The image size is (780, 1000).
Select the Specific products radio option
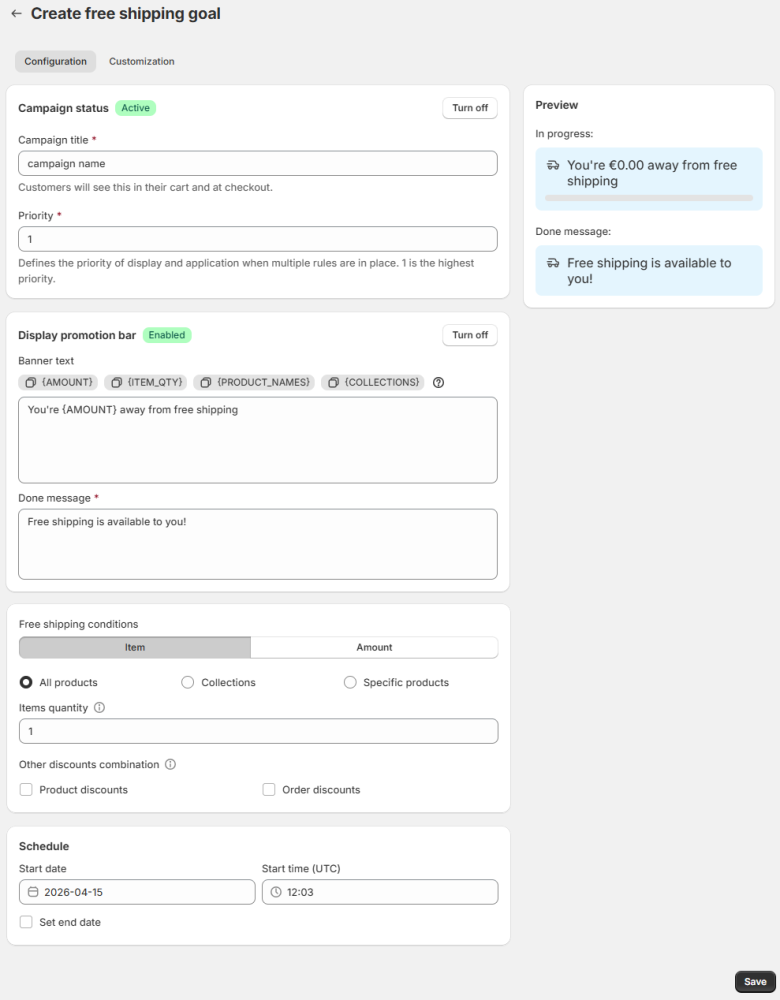click(x=350, y=683)
